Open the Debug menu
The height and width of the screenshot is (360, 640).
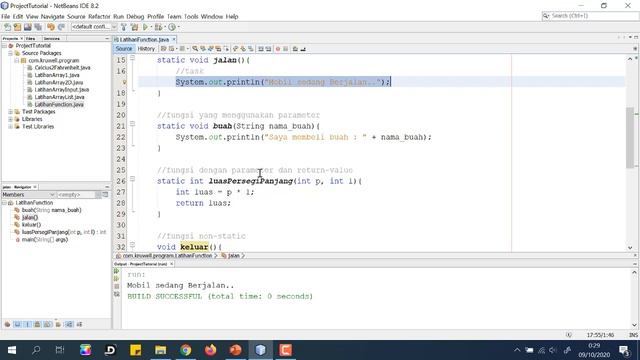[x=135, y=16]
